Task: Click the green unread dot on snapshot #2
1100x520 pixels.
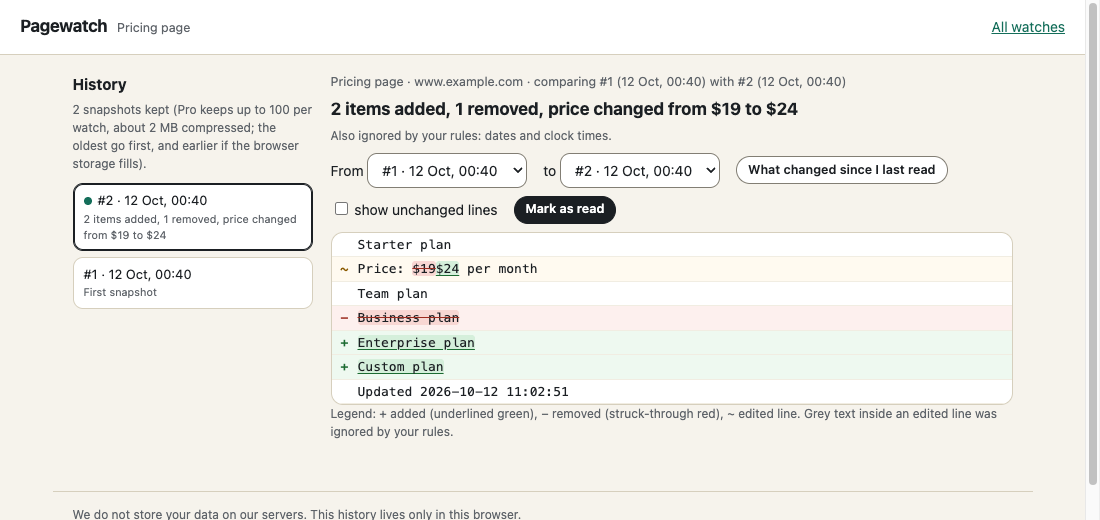Action: pyautogui.click(x=88, y=201)
